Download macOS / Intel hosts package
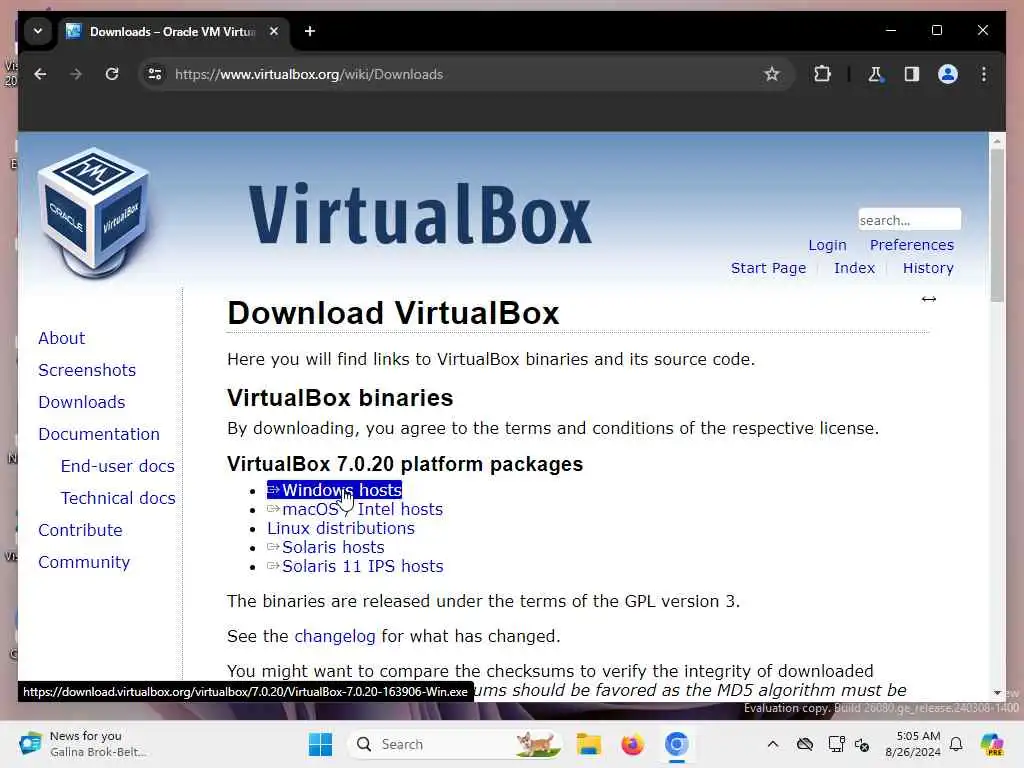The width and height of the screenshot is (1024, 768). coord(355,509)
